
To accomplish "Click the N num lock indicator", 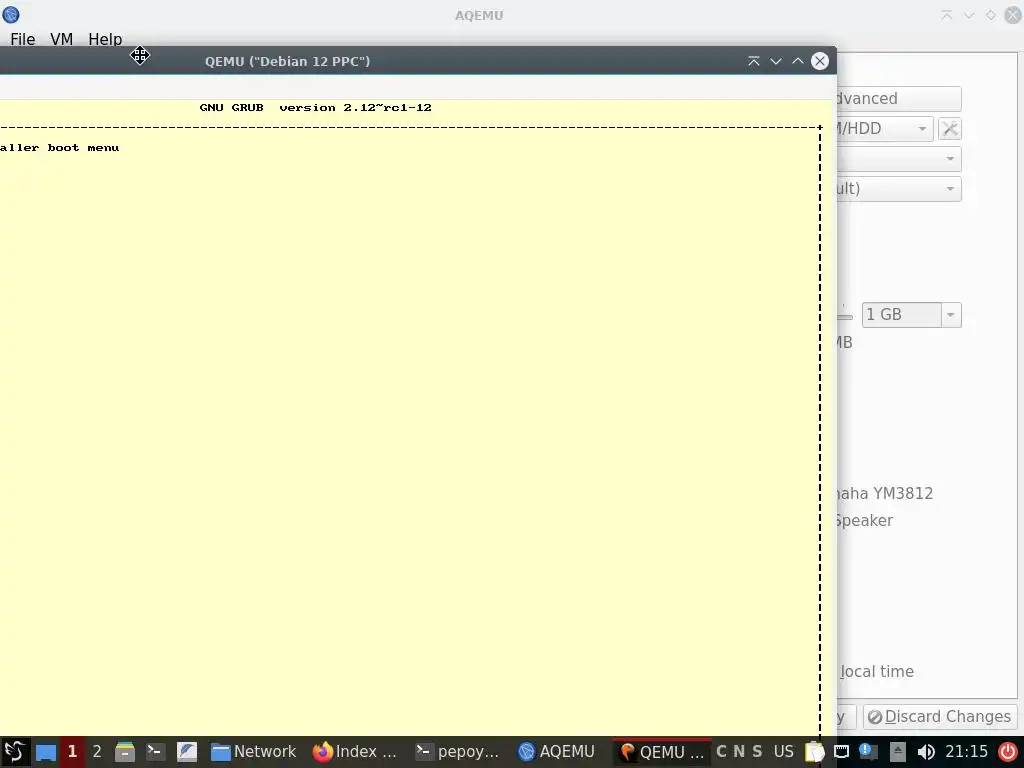I will click(739, 752).
